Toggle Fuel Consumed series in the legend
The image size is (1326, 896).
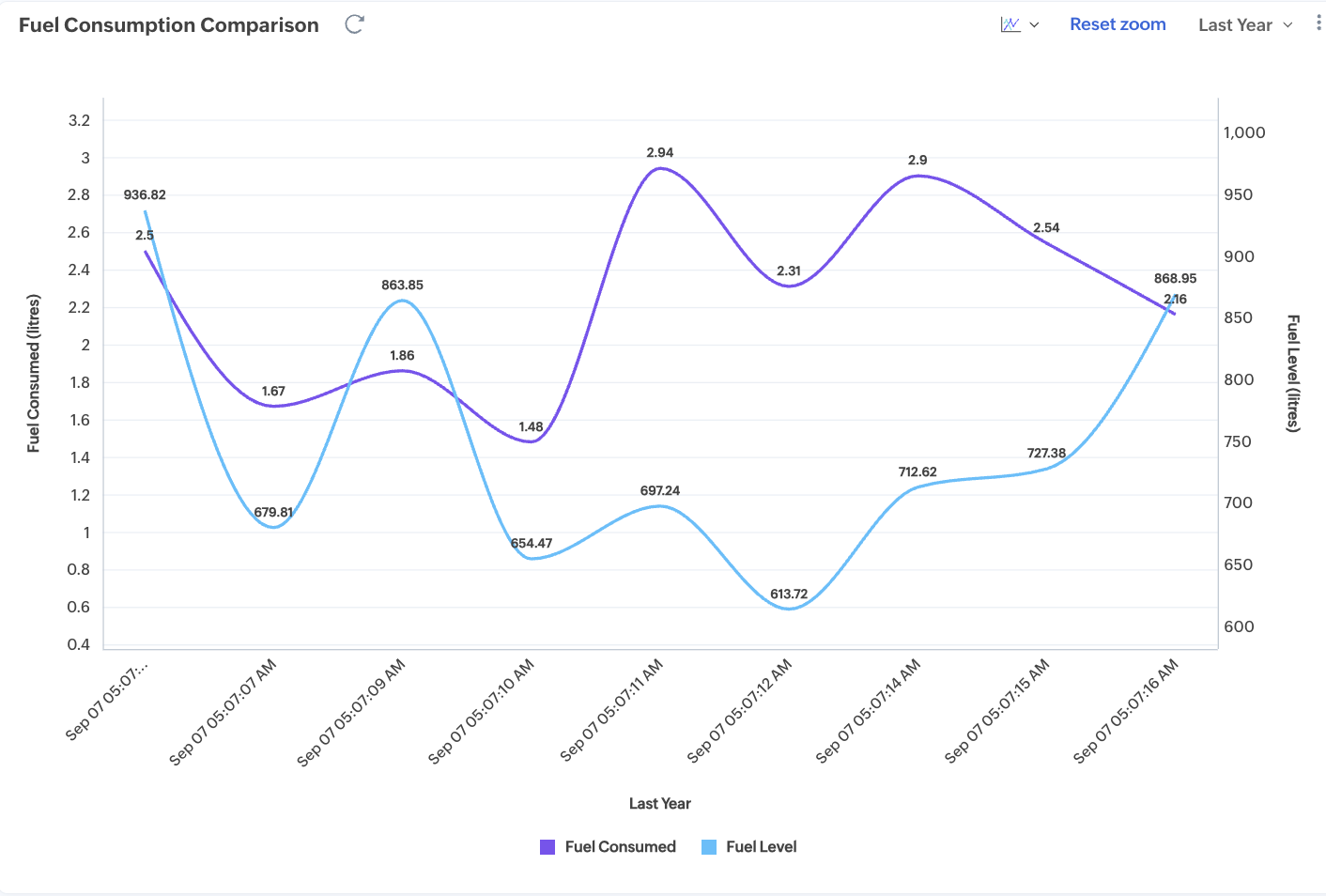(x=620, y=846)
